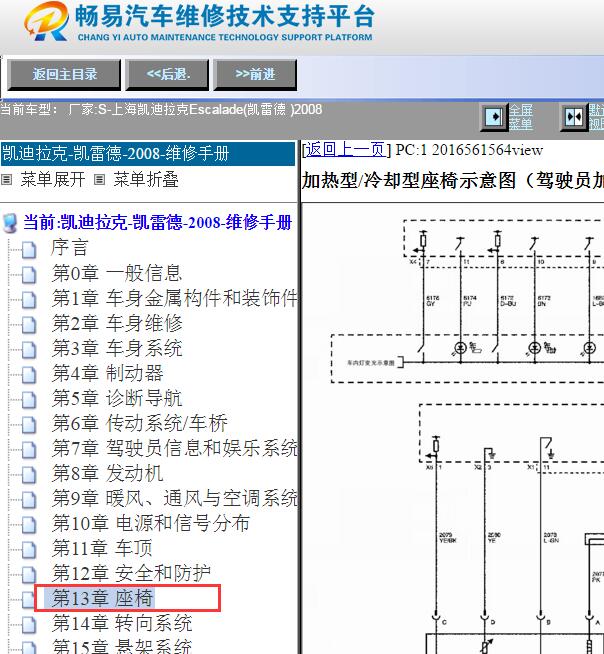Open 第12章 安全和防护

point(131,574)
